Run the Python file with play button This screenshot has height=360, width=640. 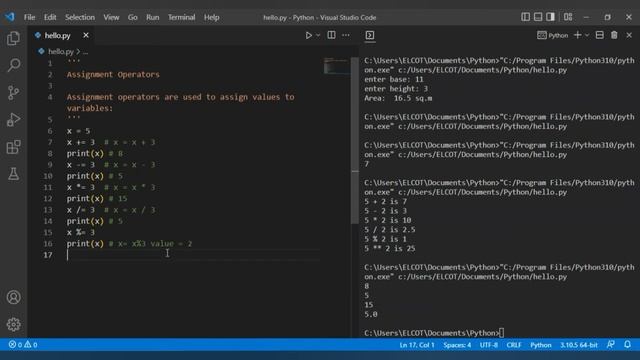[309, 36]
